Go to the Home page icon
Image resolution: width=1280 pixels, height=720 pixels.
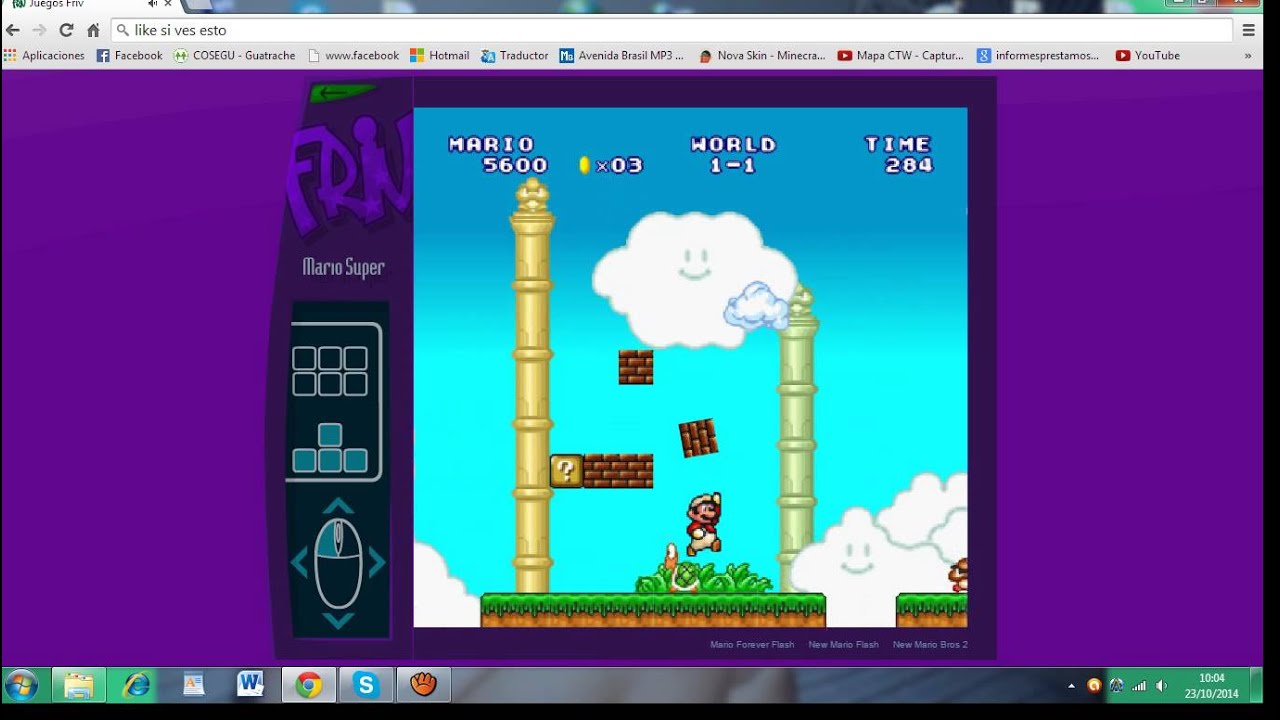(93, 30)
